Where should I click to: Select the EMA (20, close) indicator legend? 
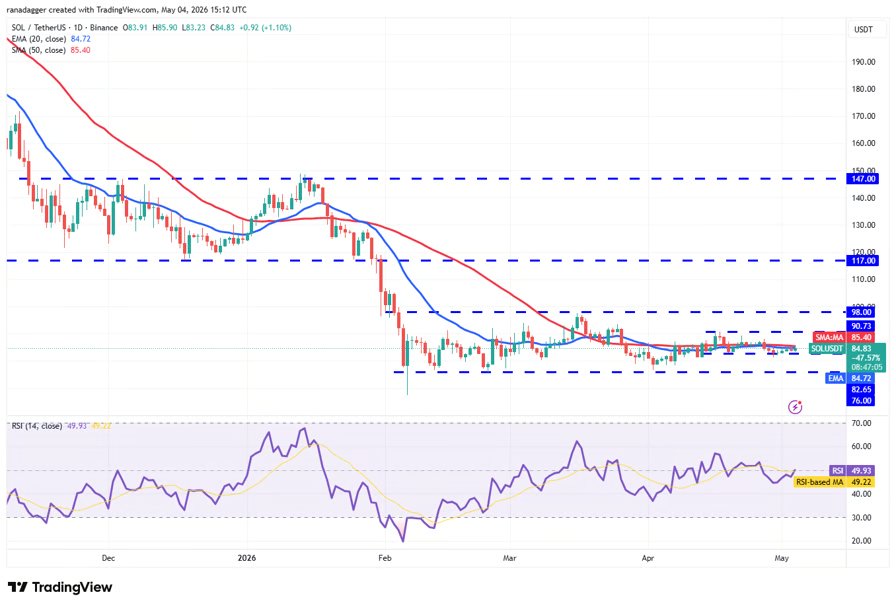[51, 39]
